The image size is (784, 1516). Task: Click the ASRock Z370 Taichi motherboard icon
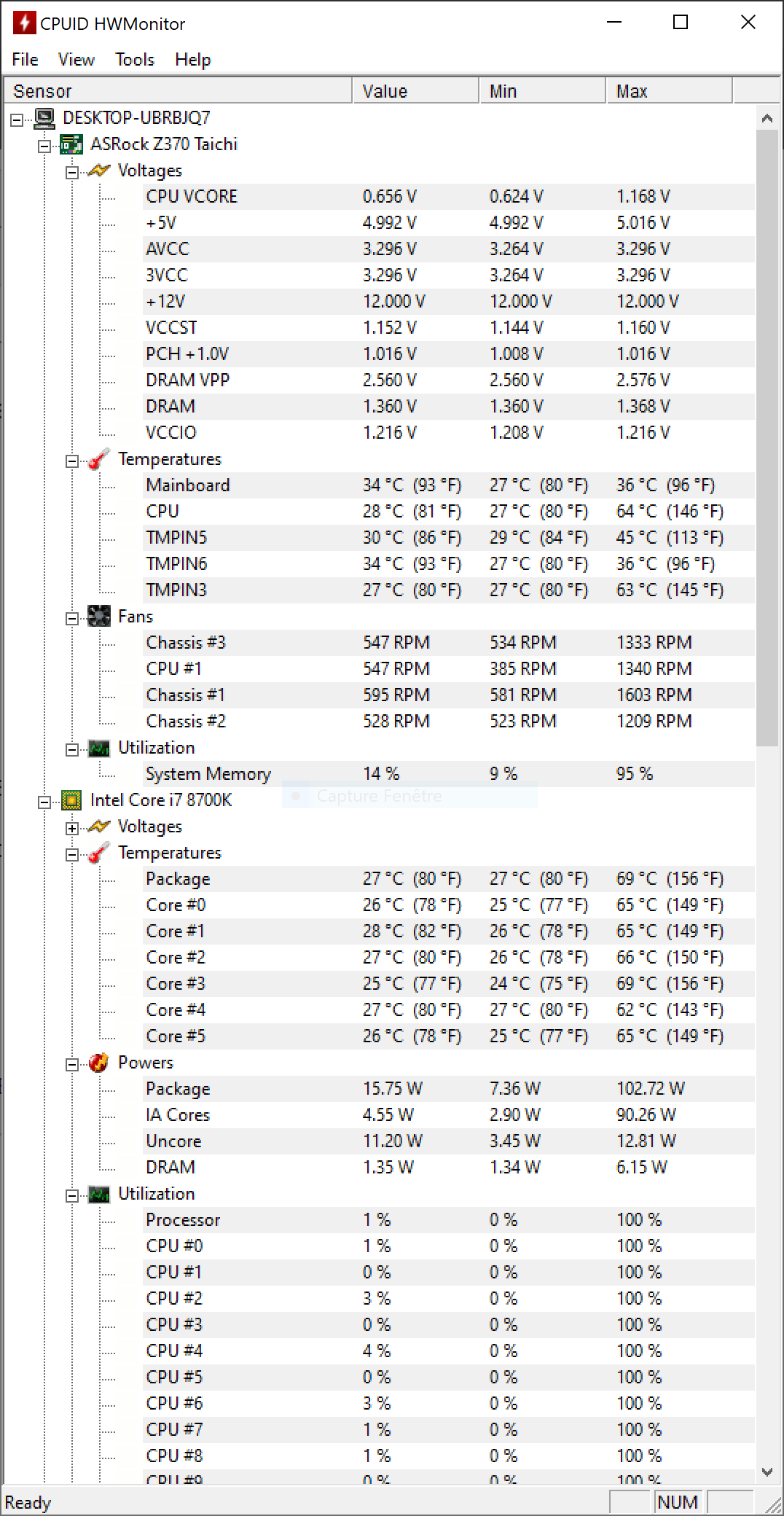click(71, 144)
